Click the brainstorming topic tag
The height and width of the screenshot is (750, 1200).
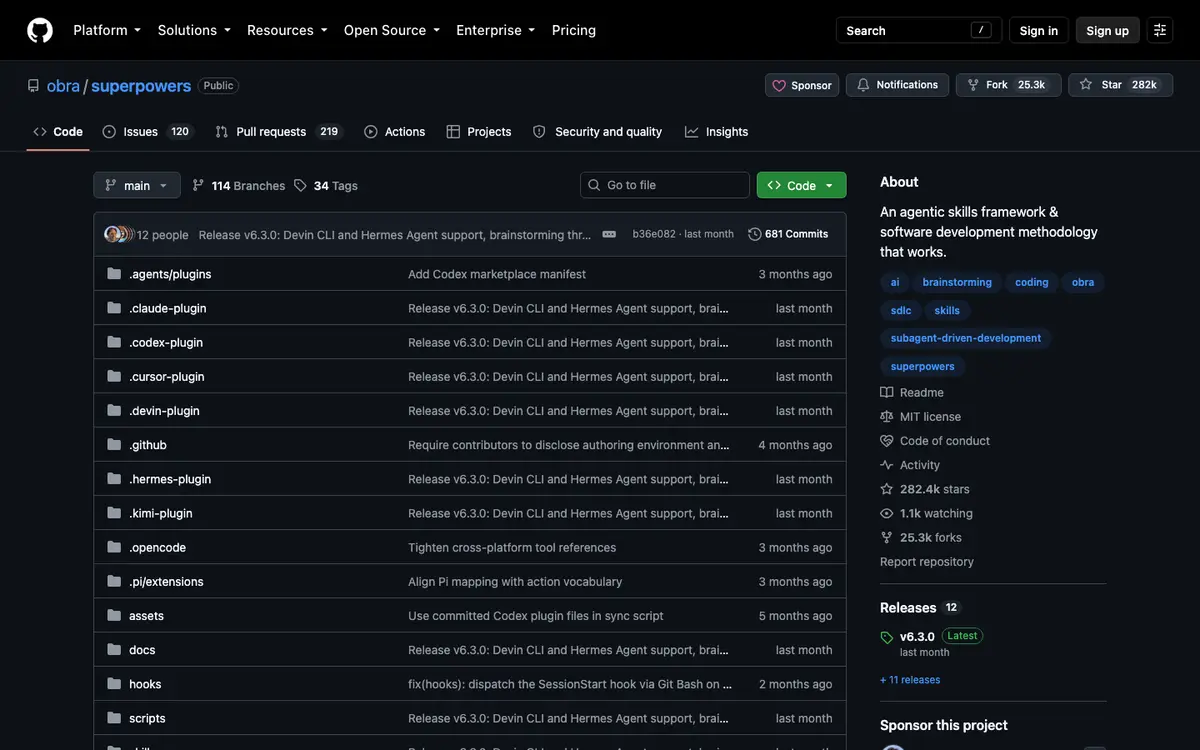957,282
